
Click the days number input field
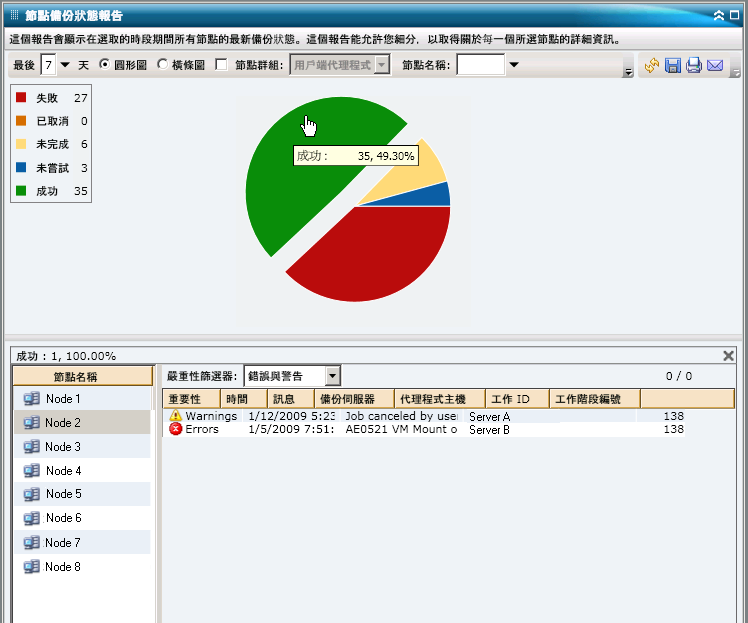click(48, 64)
